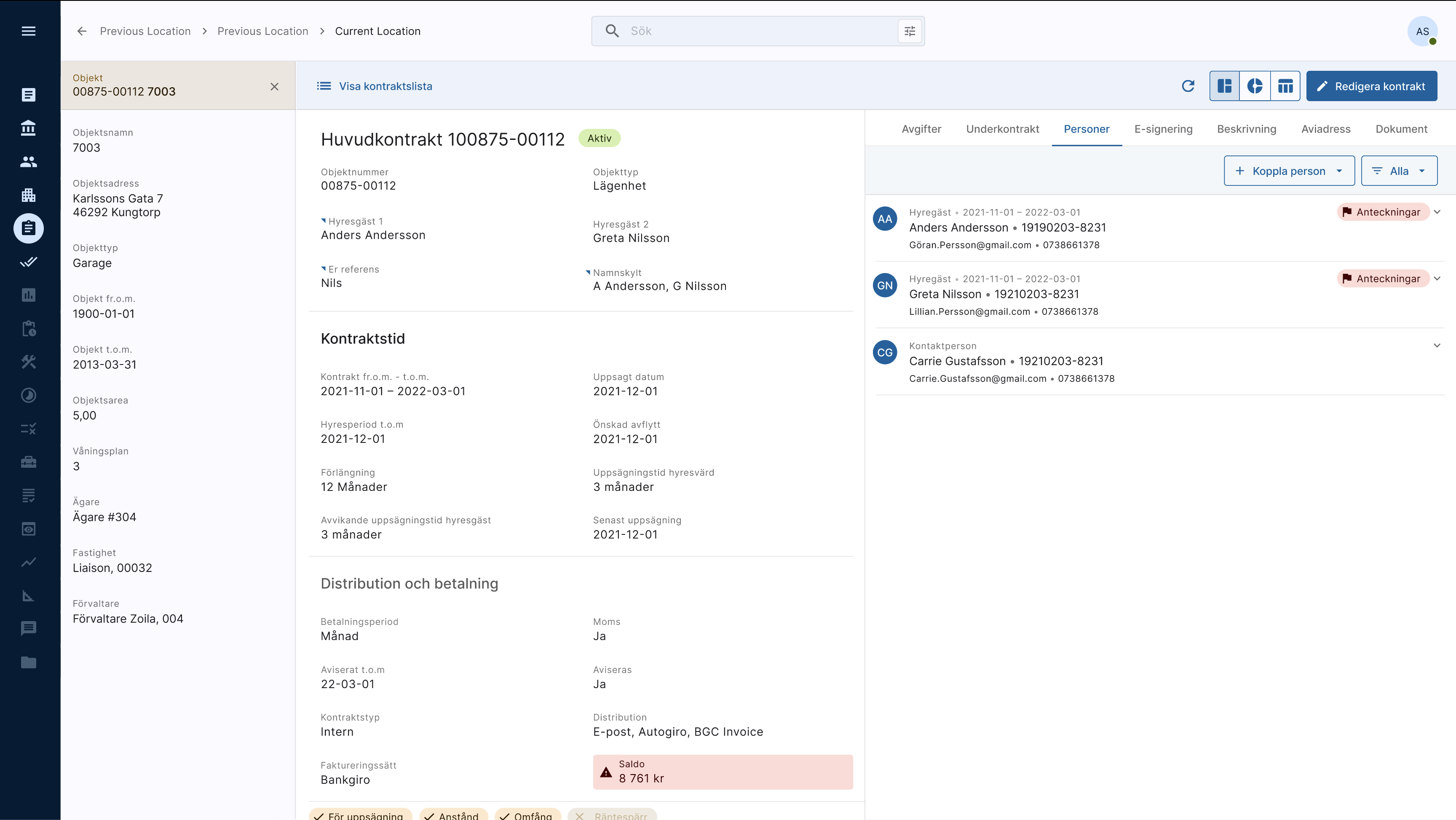The width and height of the screenshot is (1456, 820).
Task: Go to first Previous Location breadcrumb
Action: pos(145,31)
